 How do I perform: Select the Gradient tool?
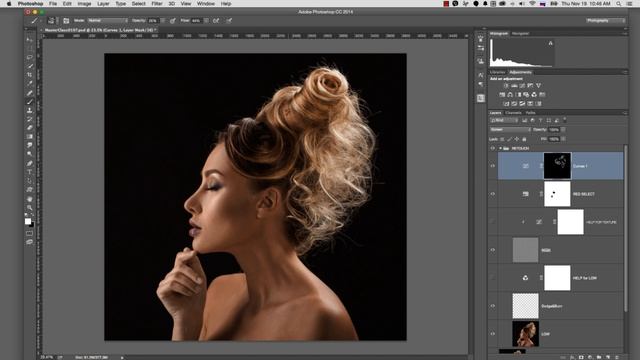pyautogui.click(x=29, y=137)
